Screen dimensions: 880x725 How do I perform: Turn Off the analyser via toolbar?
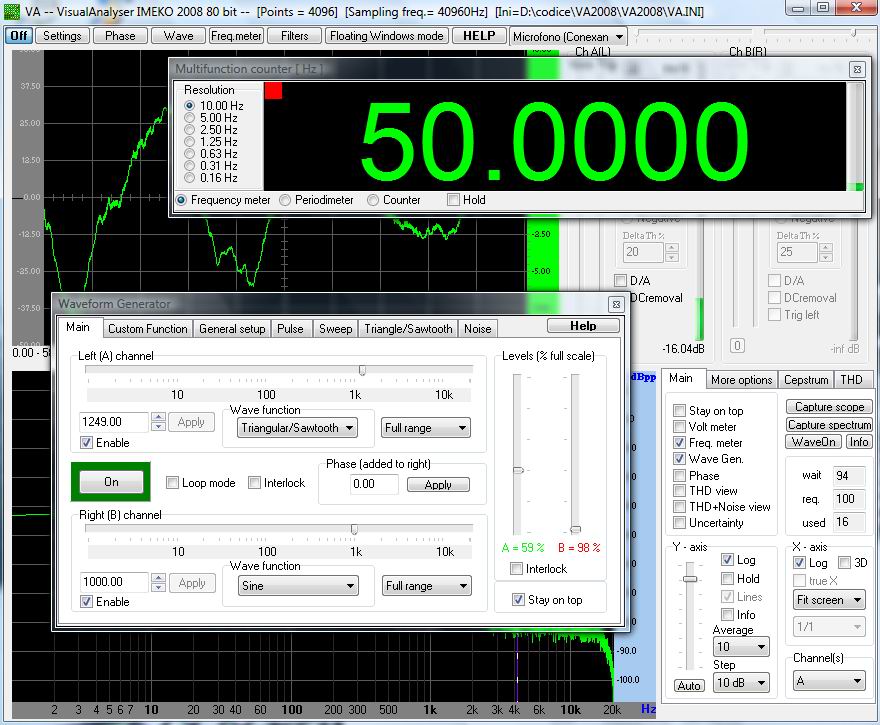[18, 35]
